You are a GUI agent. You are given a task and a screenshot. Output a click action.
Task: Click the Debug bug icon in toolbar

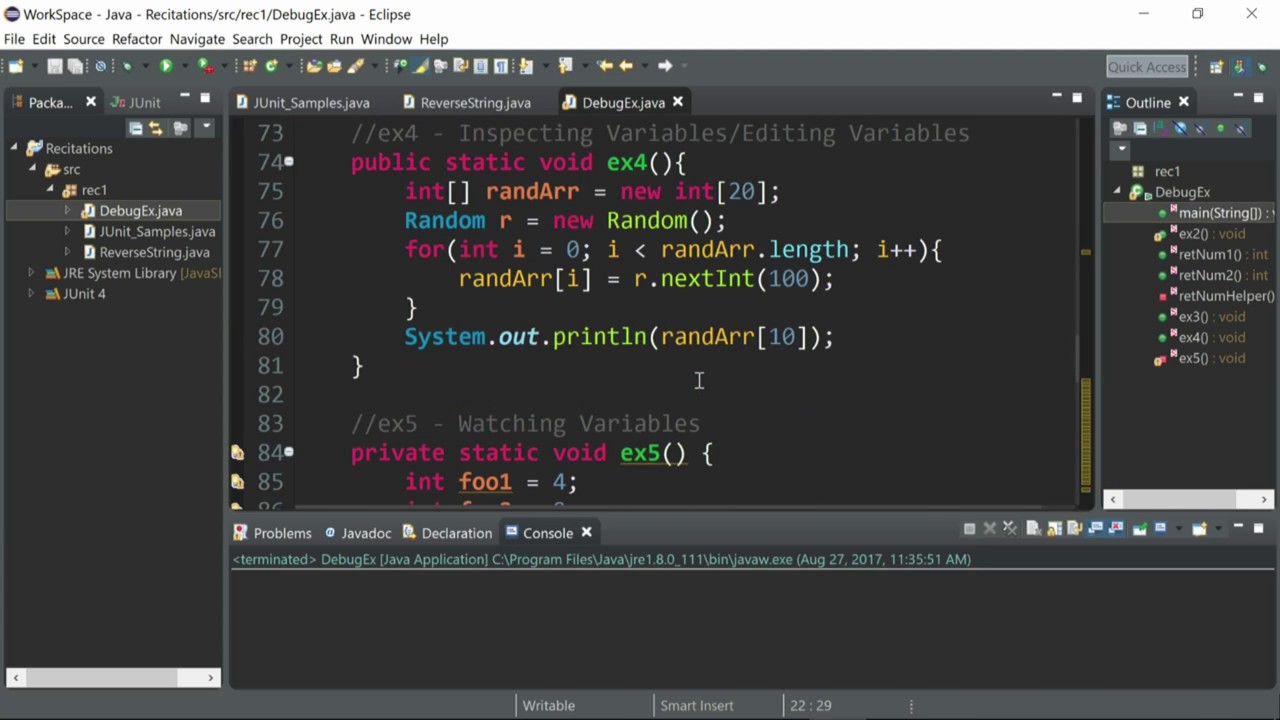pos(127,66)
